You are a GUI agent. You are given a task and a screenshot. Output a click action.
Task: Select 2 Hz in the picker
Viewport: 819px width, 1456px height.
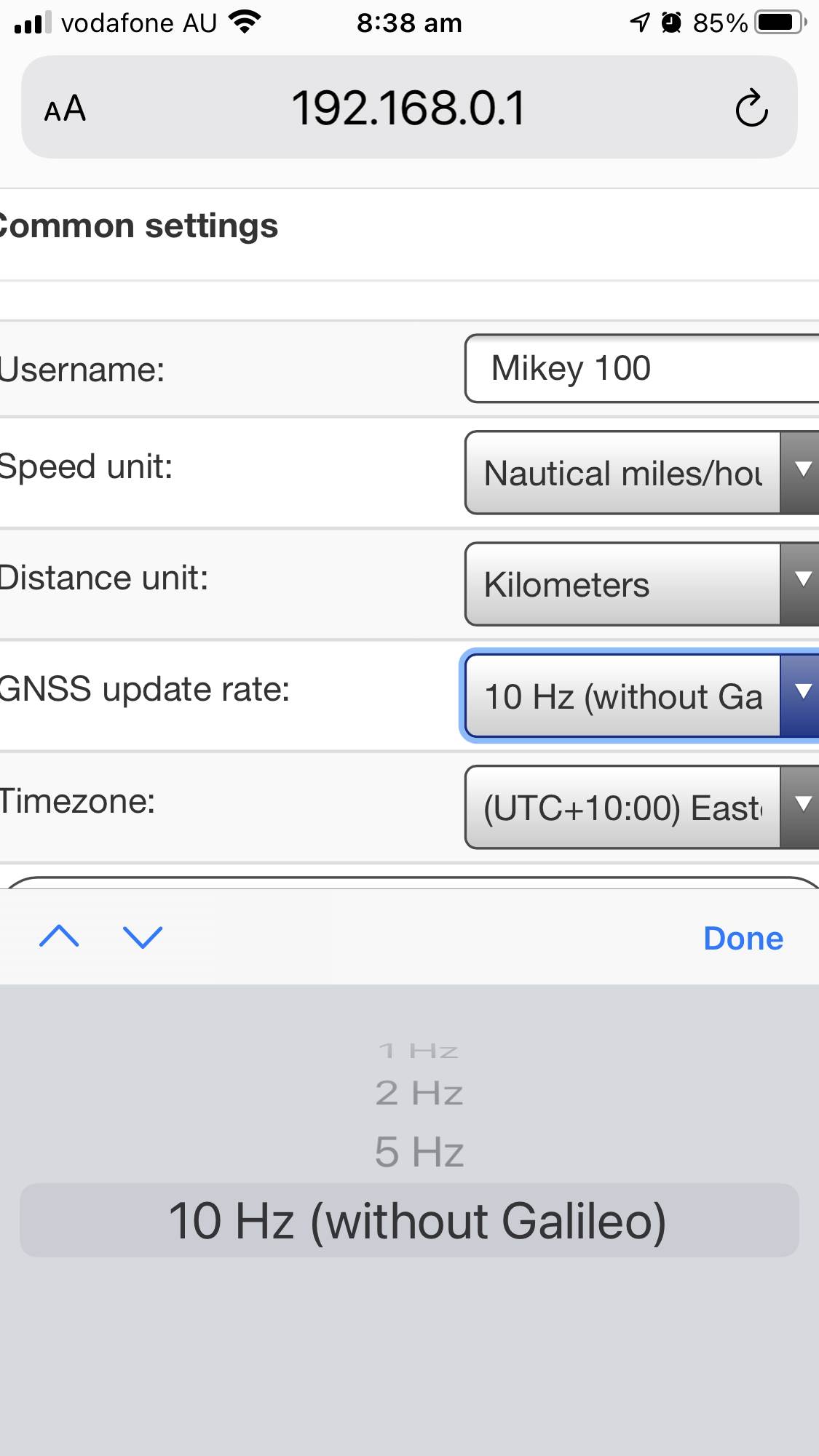pos(419,1093)
